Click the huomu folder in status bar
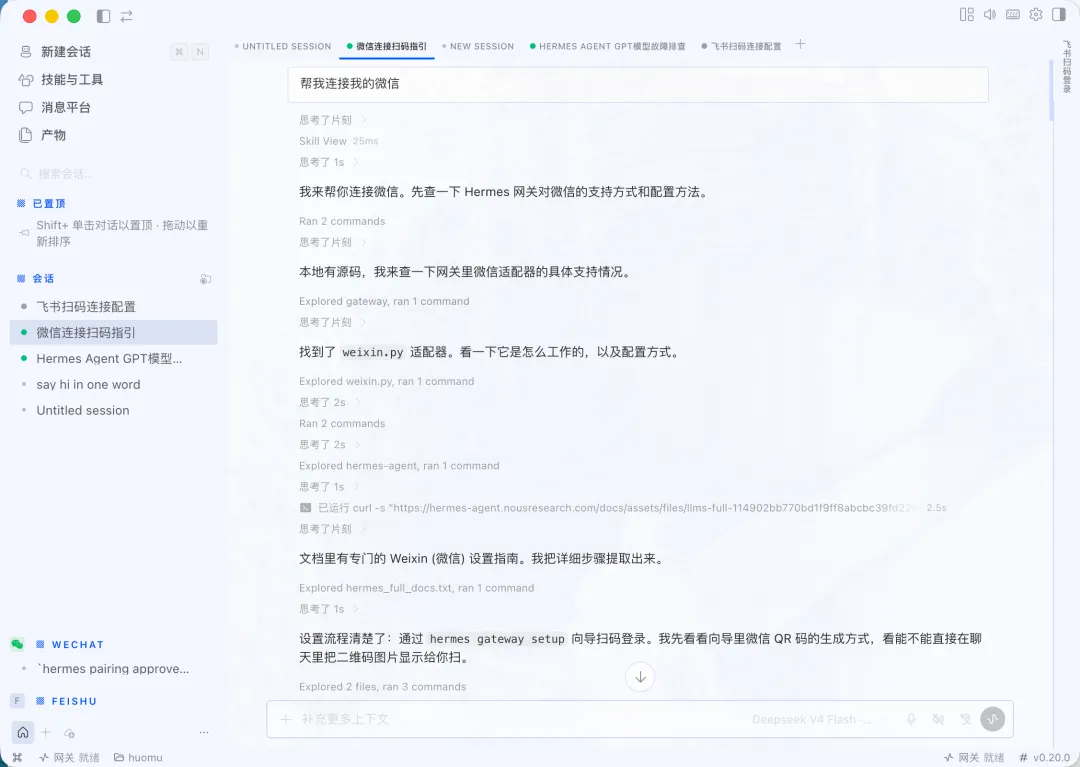Viewport: 1080px width, 767px height. pos(138,757)
